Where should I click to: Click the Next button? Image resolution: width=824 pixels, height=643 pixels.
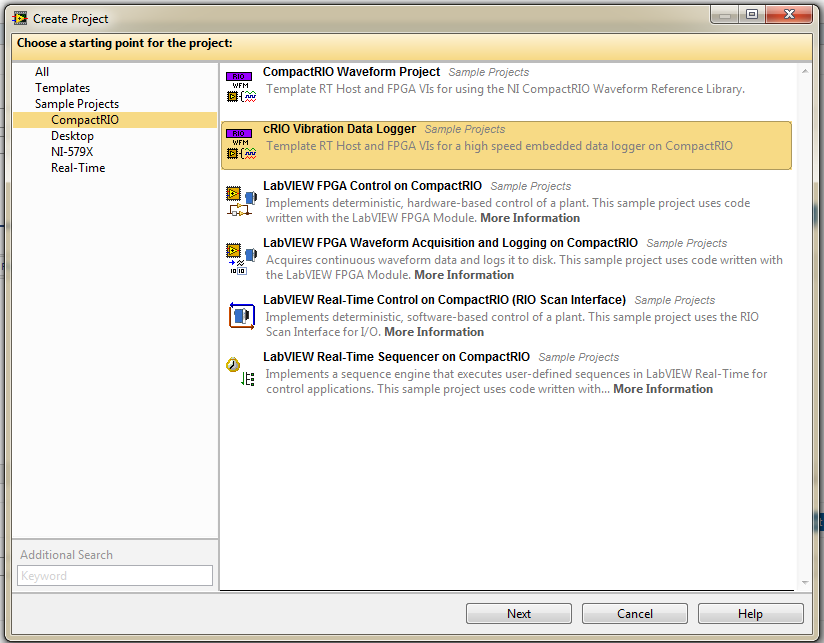519,614
